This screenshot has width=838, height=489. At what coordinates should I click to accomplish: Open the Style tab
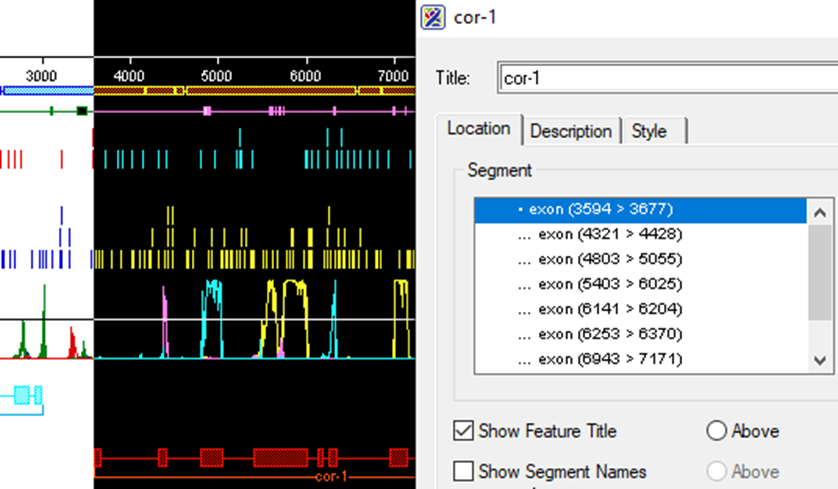point(649,131)
